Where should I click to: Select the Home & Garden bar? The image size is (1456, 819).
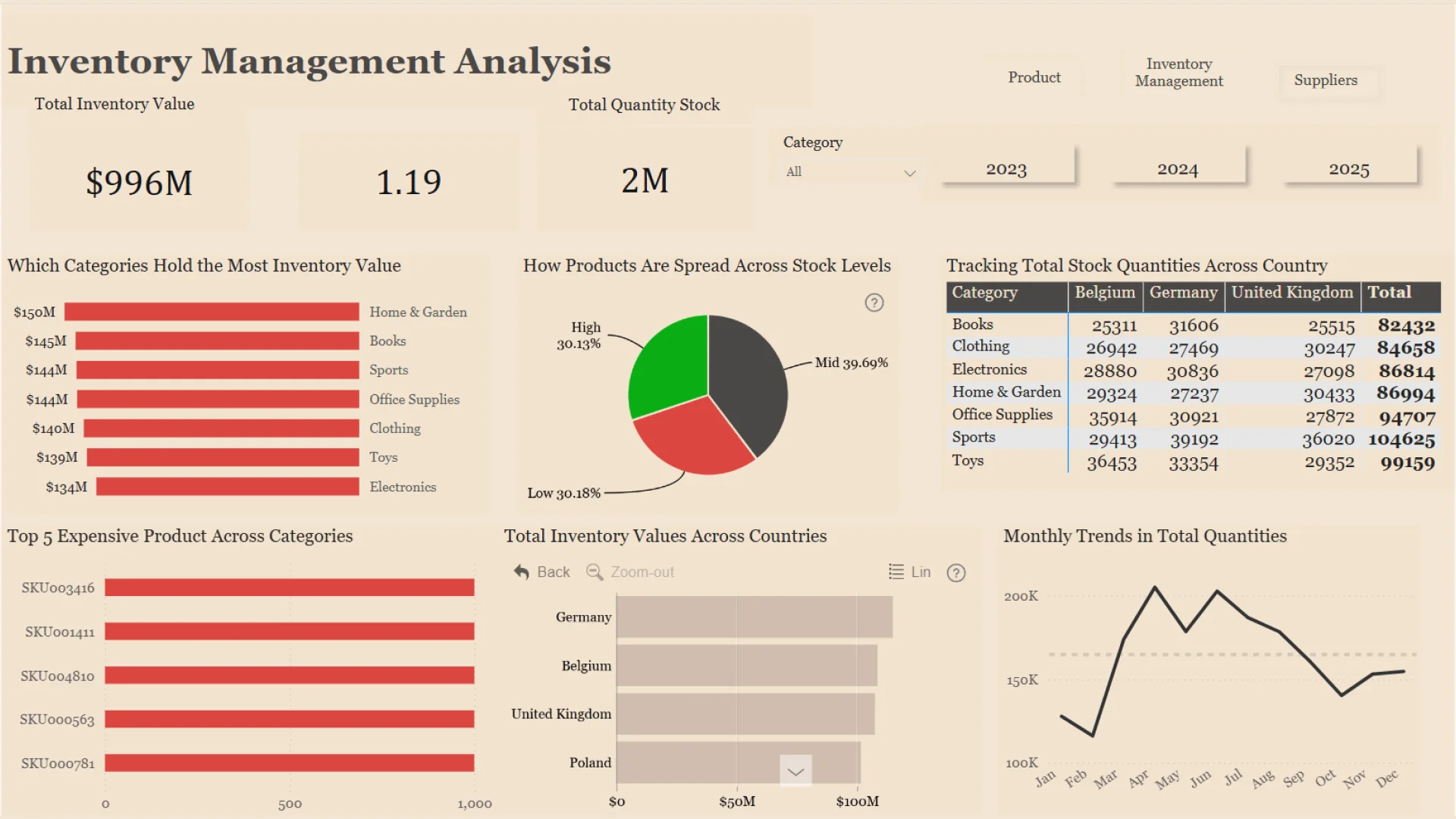coord(212,312)
